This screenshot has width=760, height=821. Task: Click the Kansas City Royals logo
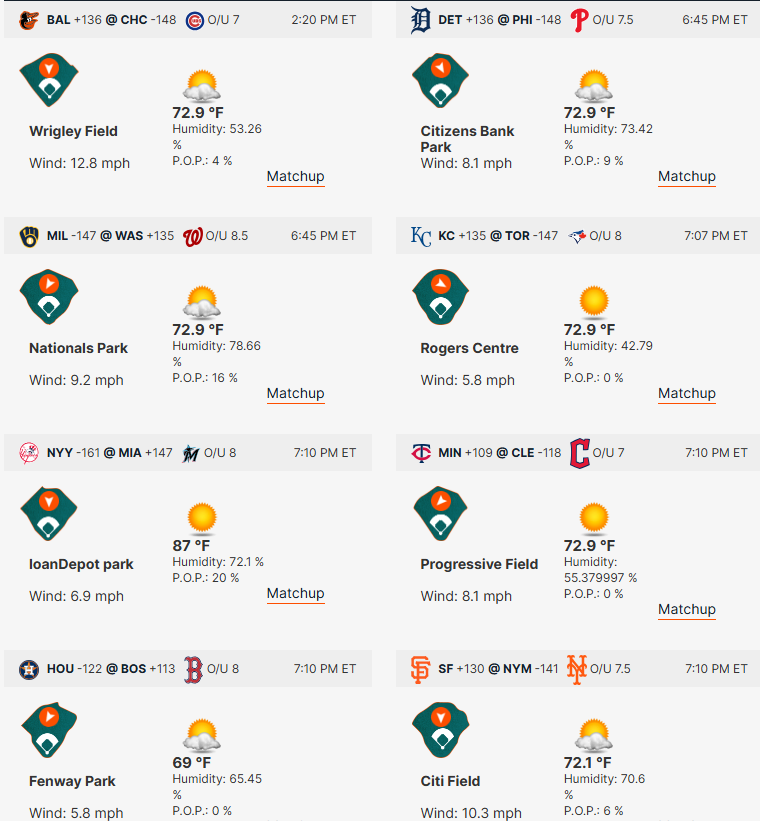coord(421,237)
